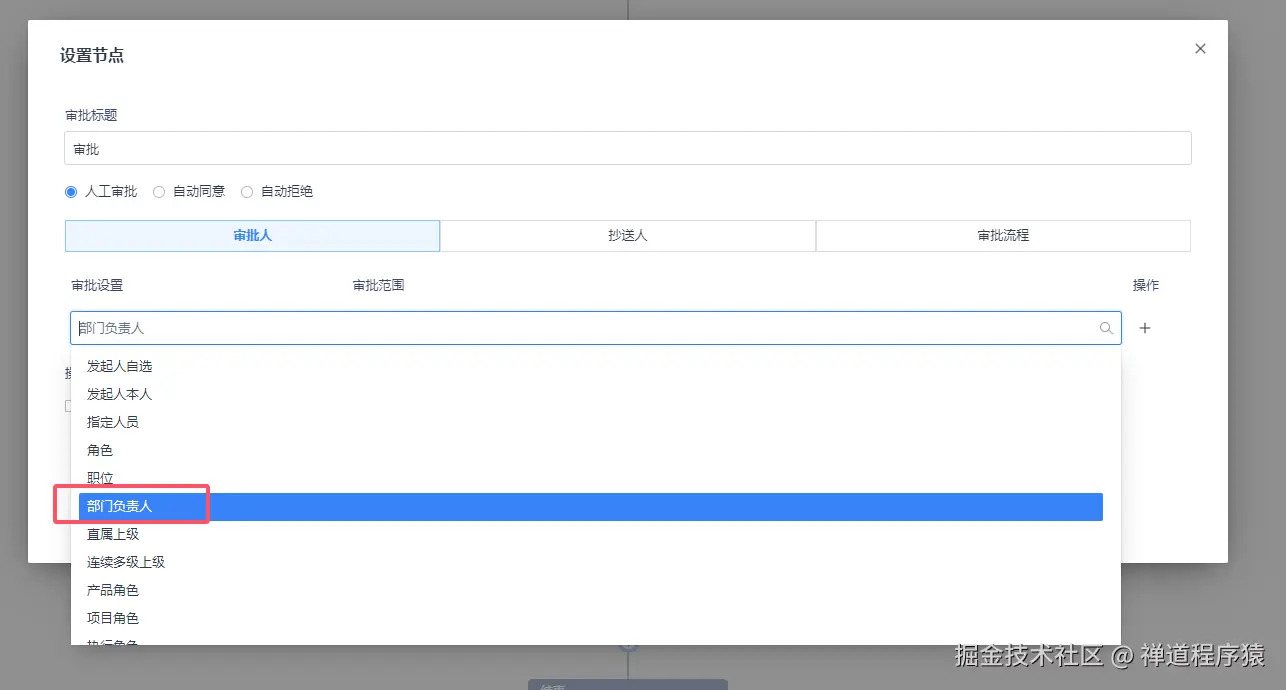This screenshot has height=690, width=1286.
Task: Select the 指定人员 option
Action: tap(113, 422)
